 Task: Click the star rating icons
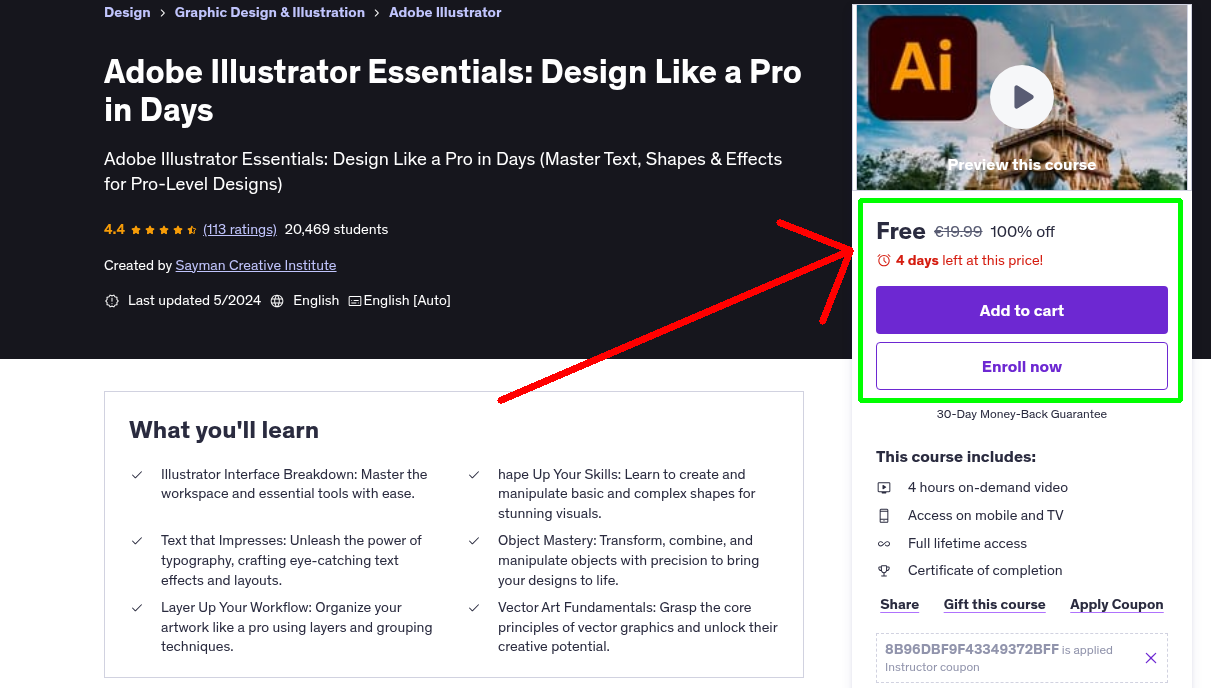pyautogui.click(x=164, y=229)
